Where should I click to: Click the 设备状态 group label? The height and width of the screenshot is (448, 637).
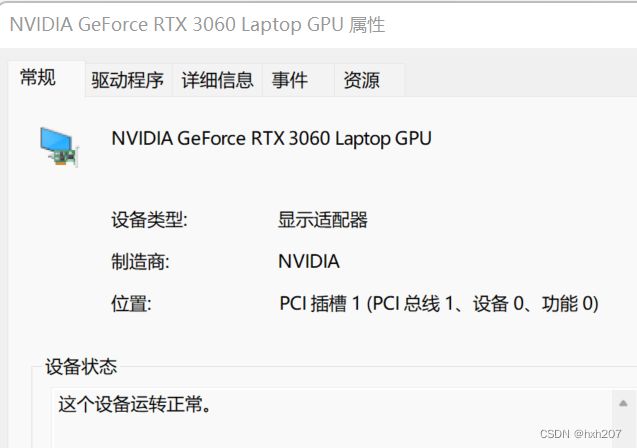pyautogui.click(x=81, y=366)
